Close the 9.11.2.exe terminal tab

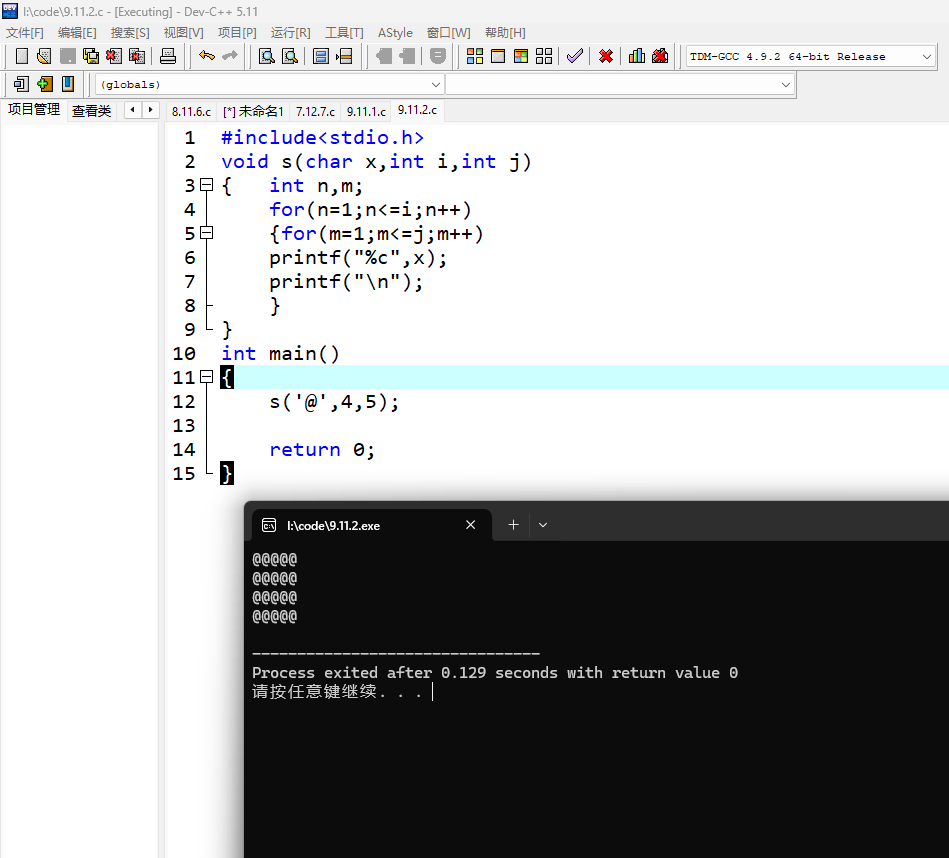pos(470,525)
